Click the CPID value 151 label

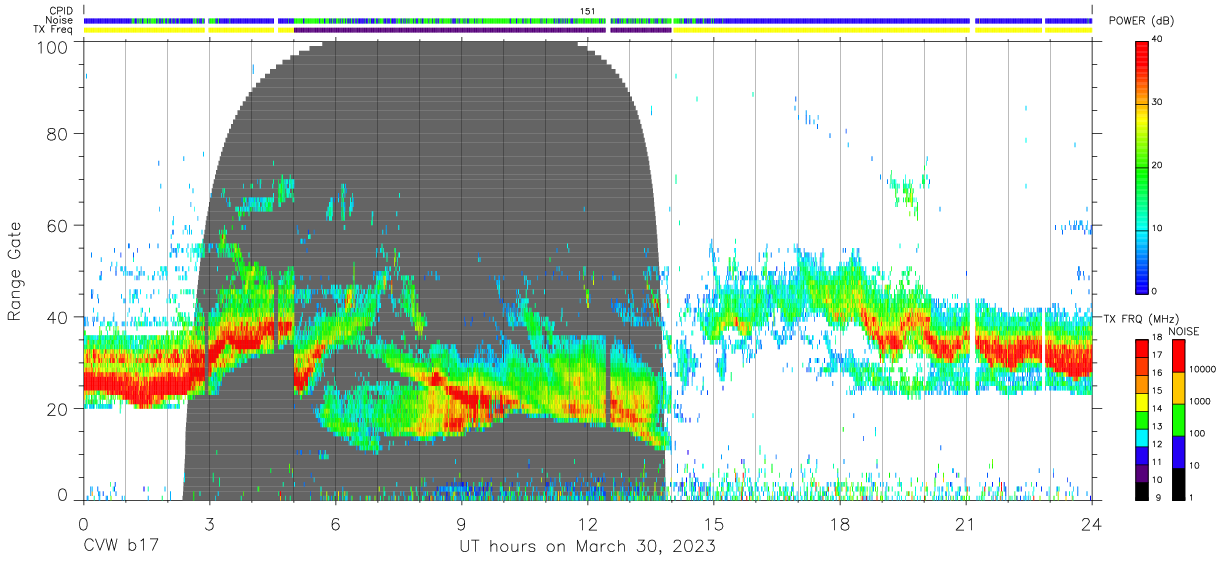pos(588,11)
